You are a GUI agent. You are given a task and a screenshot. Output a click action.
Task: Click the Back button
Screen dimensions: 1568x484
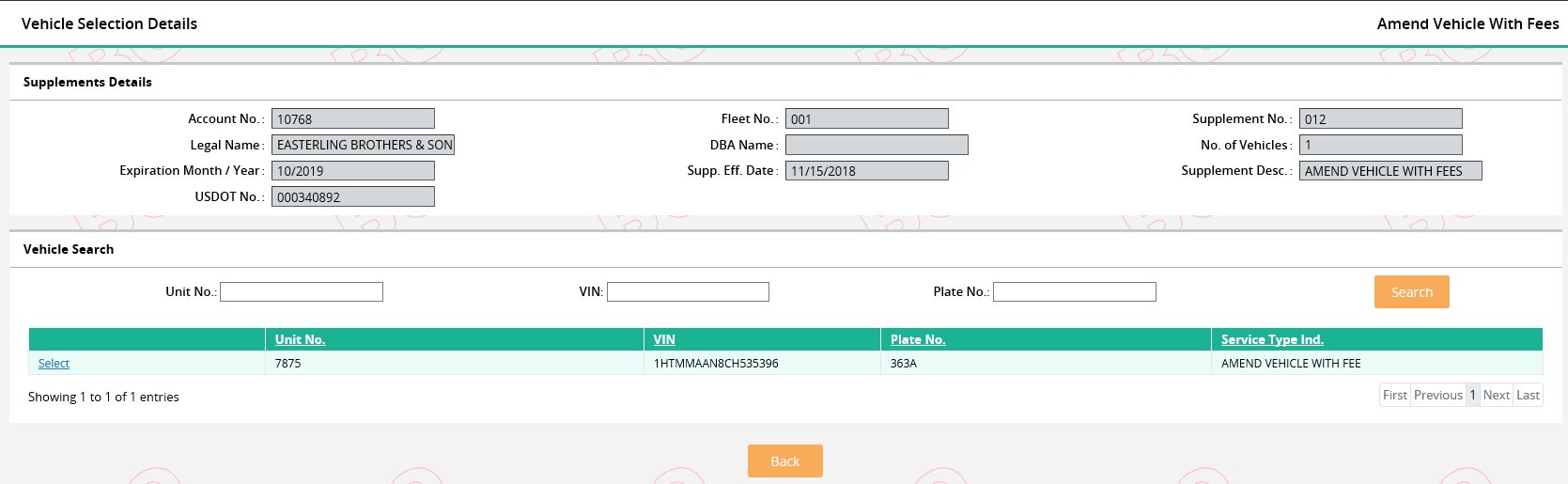(x=784, y=461)
